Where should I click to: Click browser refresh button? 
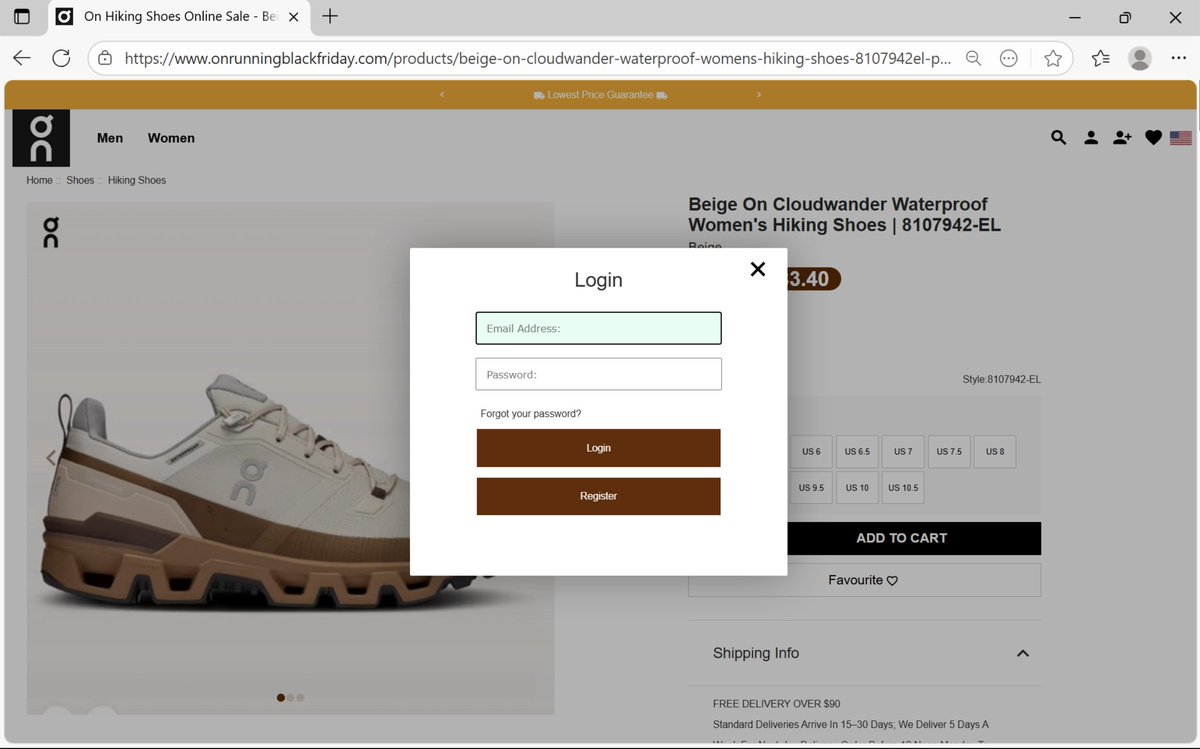point(61,58)
